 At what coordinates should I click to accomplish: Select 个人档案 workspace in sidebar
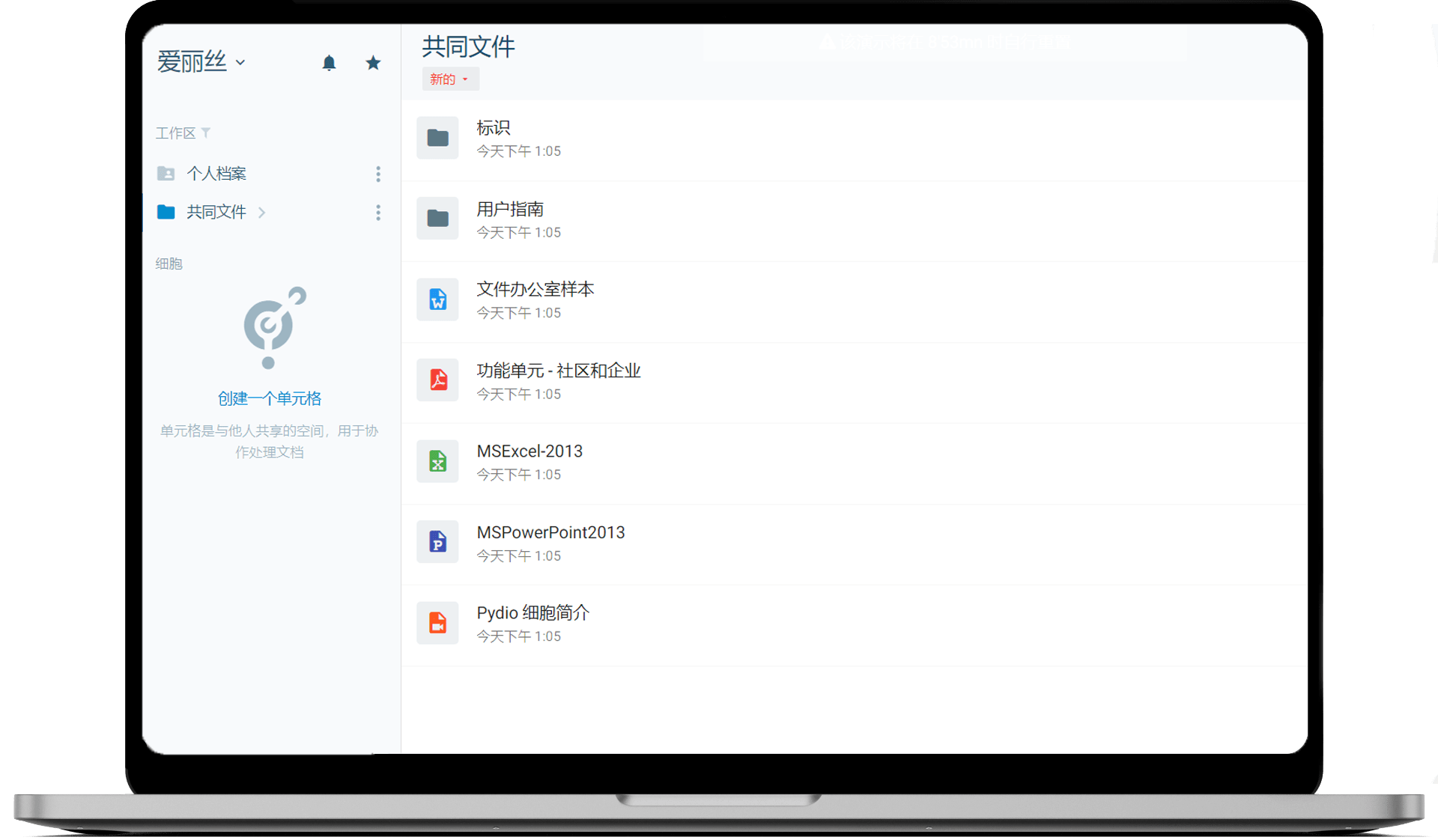click(x=216, y=174)
